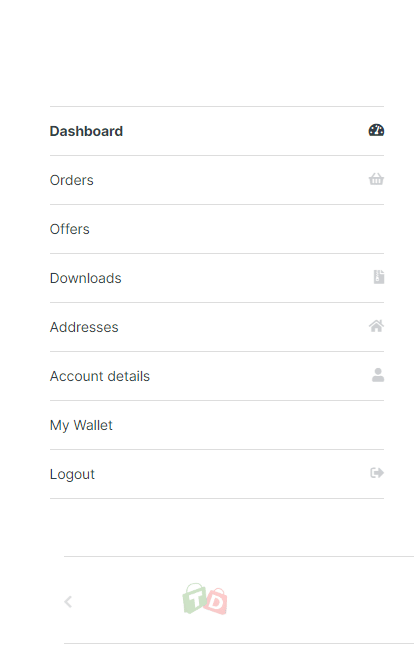Open the Dashboard menu item
The image size is (414, 647).
click(217, 131)
